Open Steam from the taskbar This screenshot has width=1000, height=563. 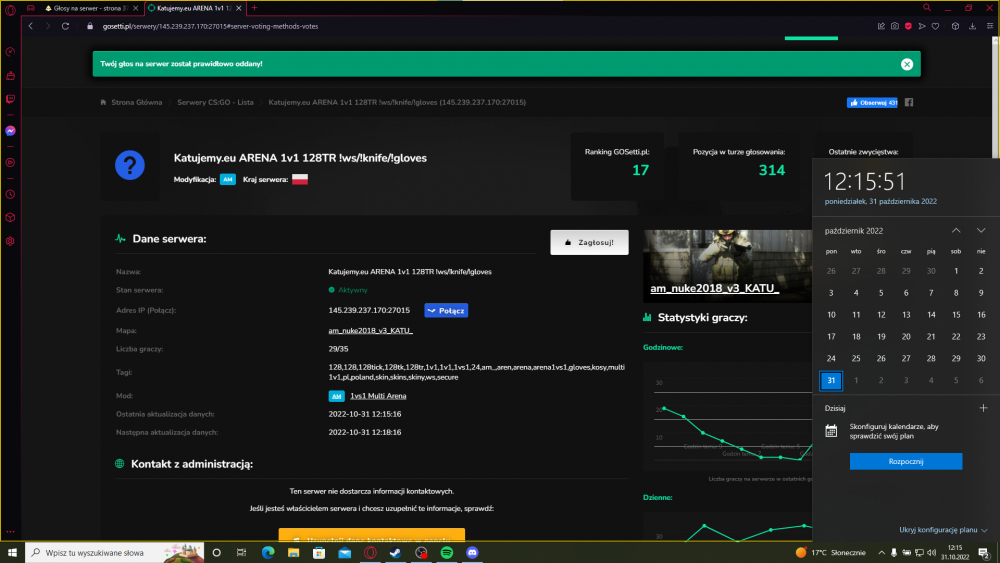point(395,552)
